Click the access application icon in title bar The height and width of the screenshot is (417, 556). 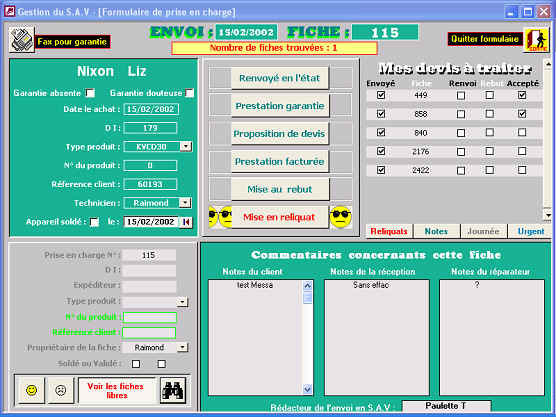click(x=10, y=11)
